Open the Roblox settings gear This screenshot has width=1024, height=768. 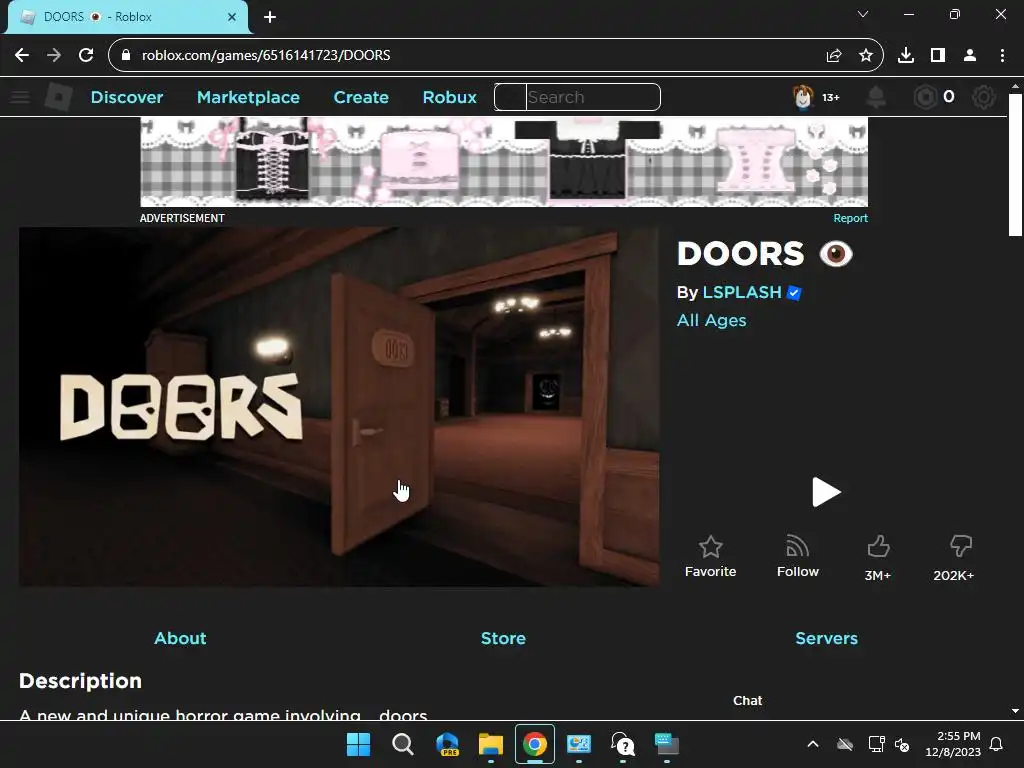tap(984, 97)
